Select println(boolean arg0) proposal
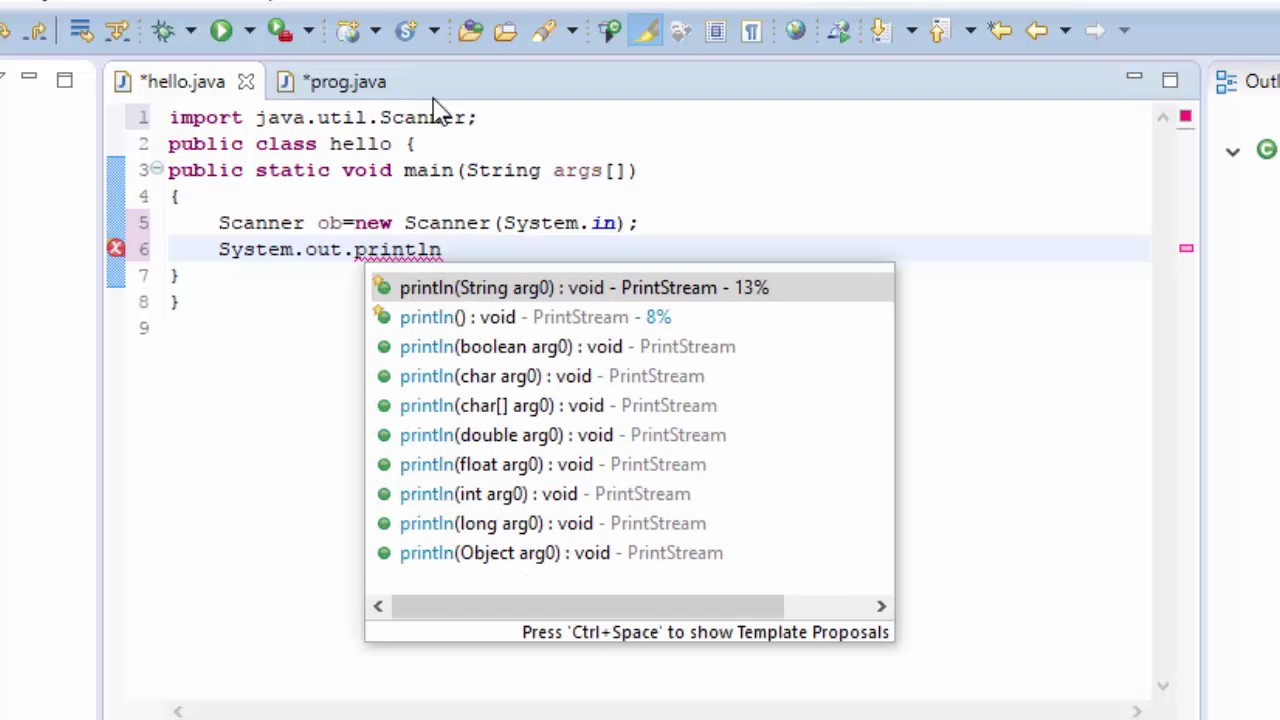The width and height of the screenshot is (1280, 720). (630, 347)
